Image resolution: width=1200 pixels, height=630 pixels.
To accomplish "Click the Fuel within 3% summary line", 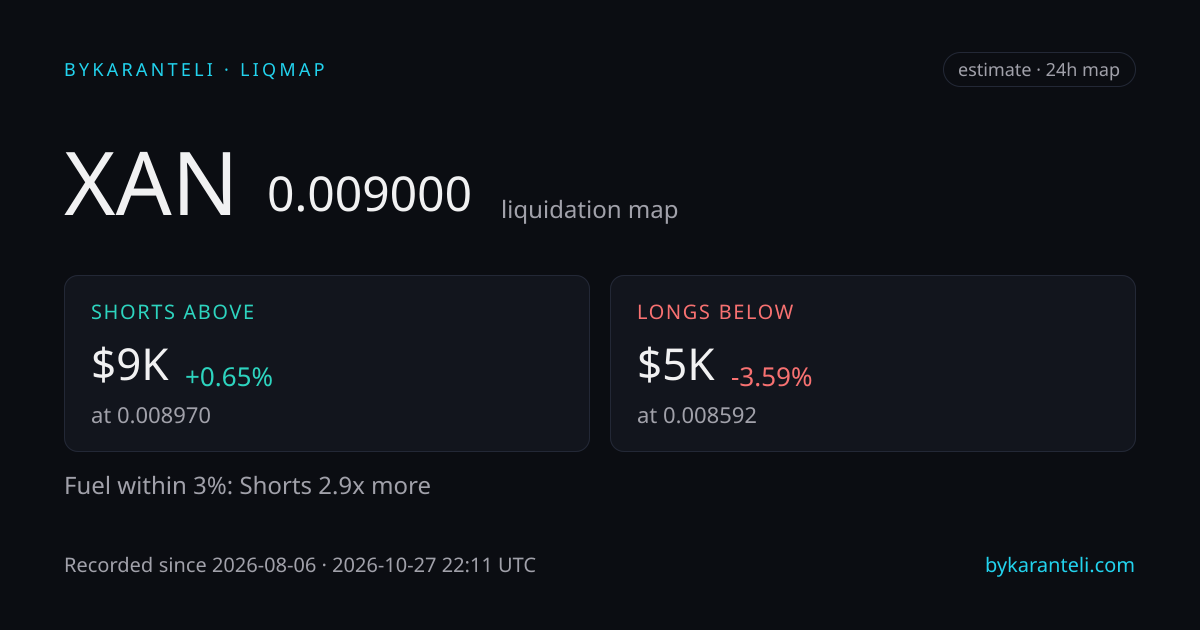I will coord(247,486).
